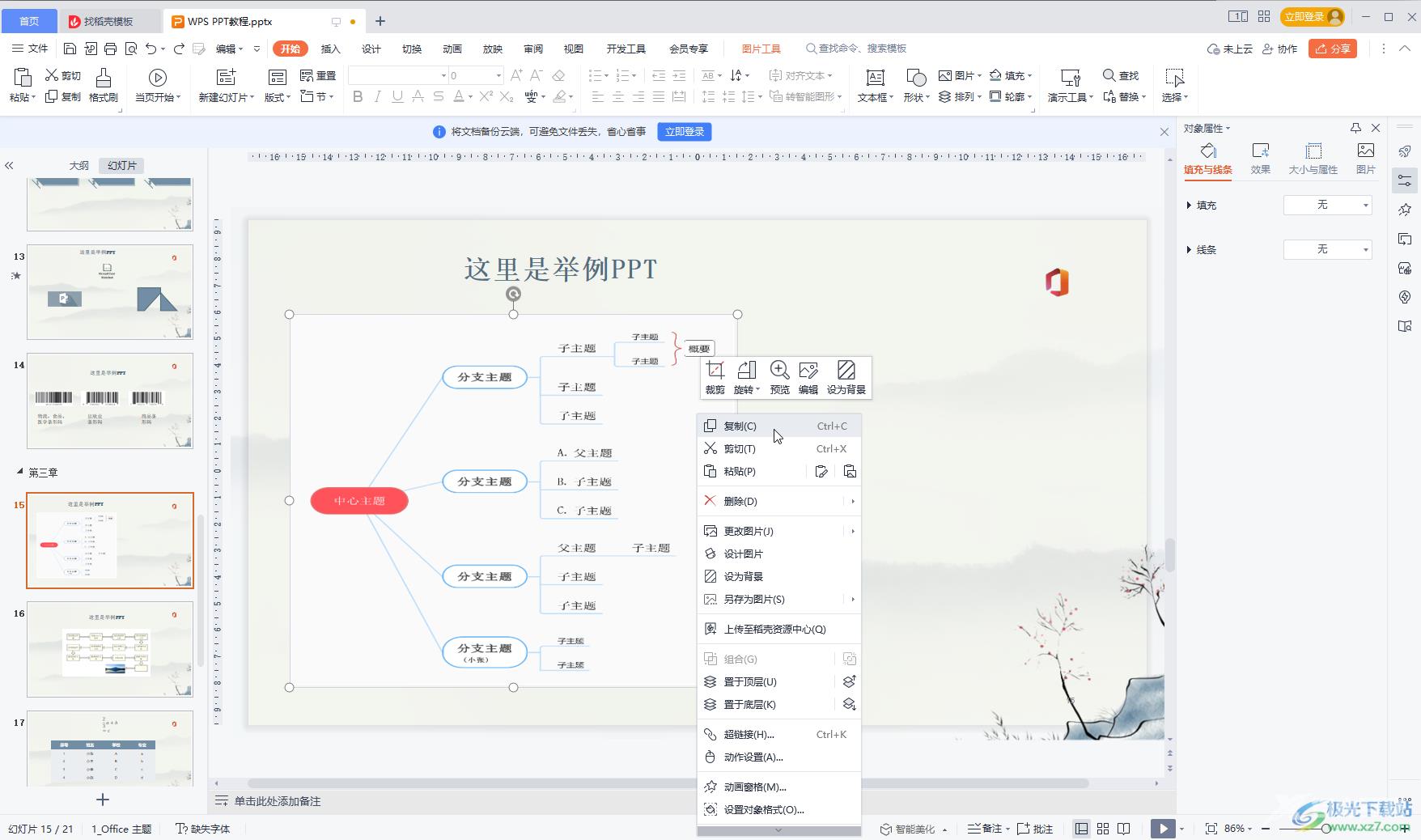Open zoom percentage 86% dropdown
Image resolution: width=1421 pixels, height=840 pixels.
tap(1238, 829)
